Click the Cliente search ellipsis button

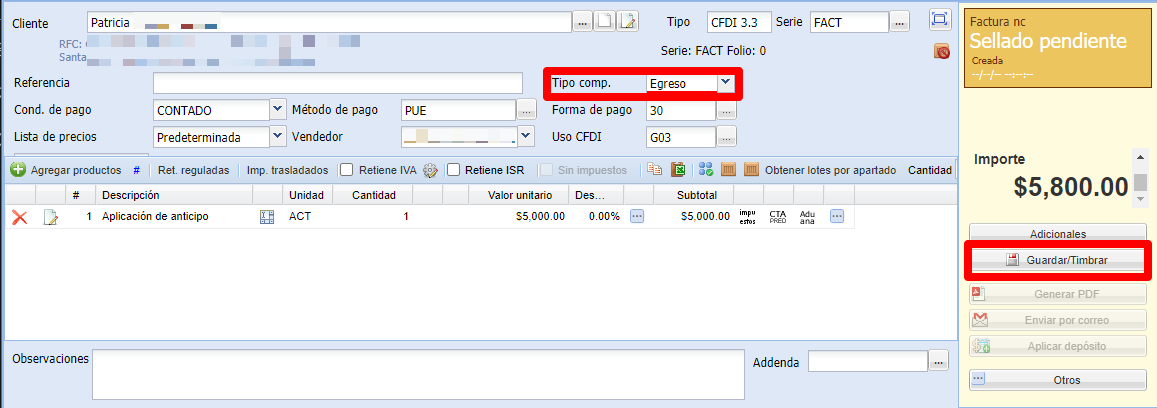583,23
